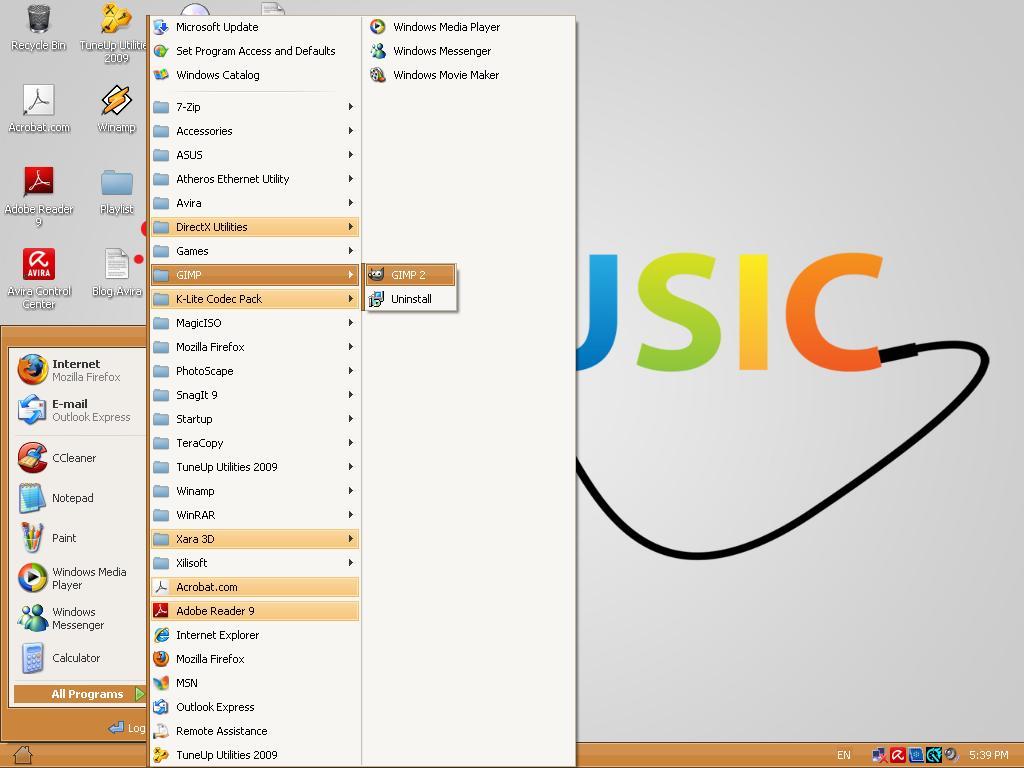The width and height of the screenshot is (1024, 768).
Task: Open Recycle Bin desktop icon
Action: 39,27
